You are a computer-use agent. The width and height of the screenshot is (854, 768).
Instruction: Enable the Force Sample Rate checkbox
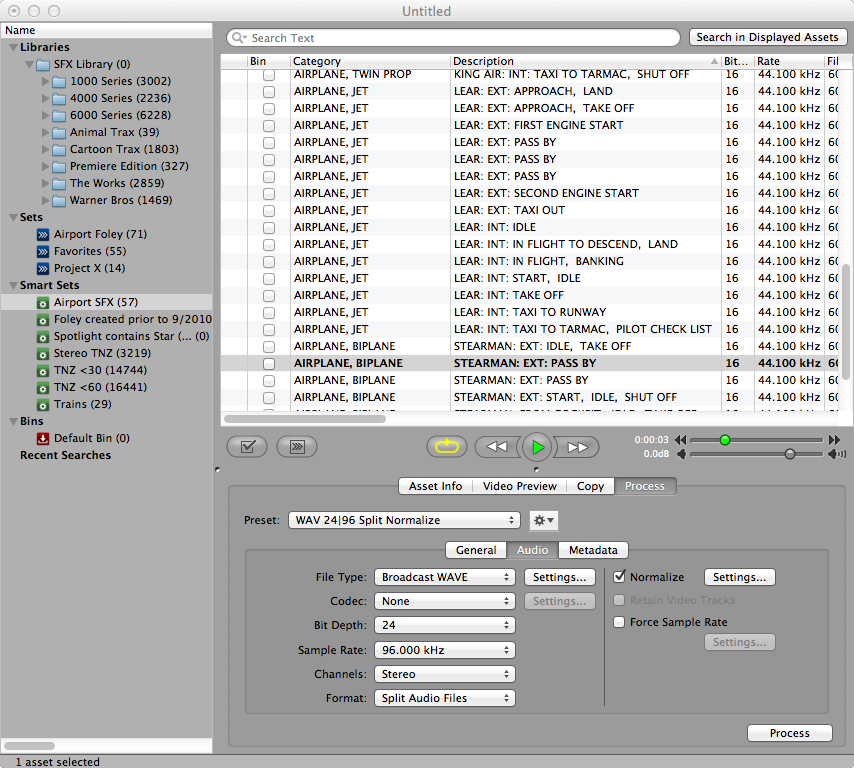(x=620, y=622)
